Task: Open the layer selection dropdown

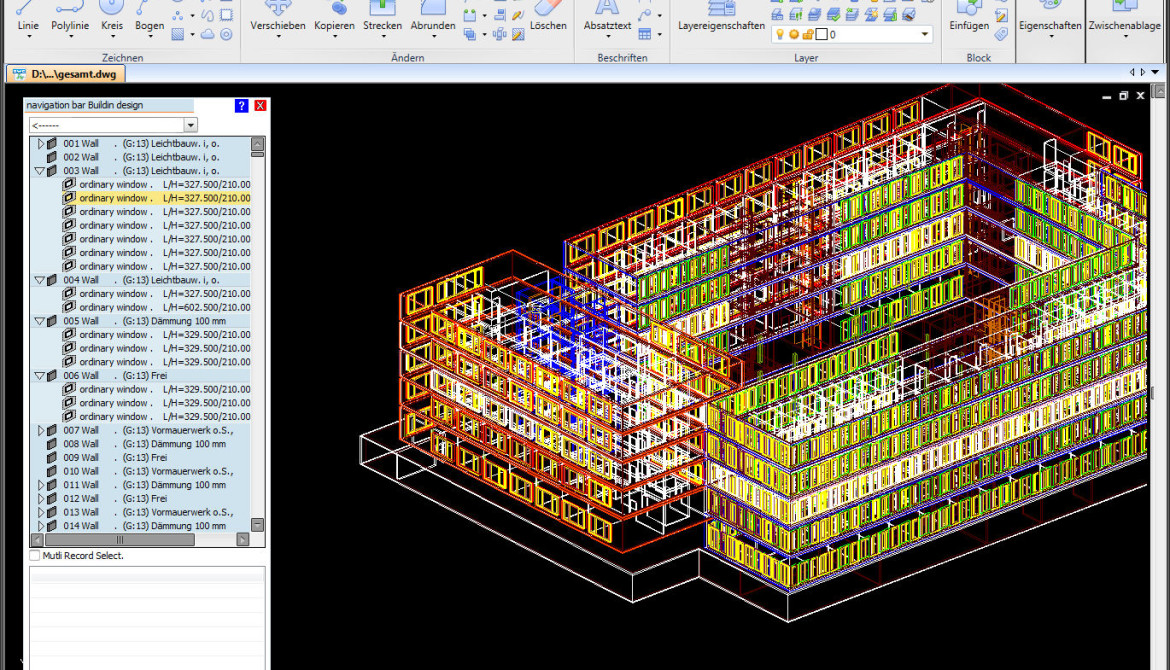Action: pos(925,35)
